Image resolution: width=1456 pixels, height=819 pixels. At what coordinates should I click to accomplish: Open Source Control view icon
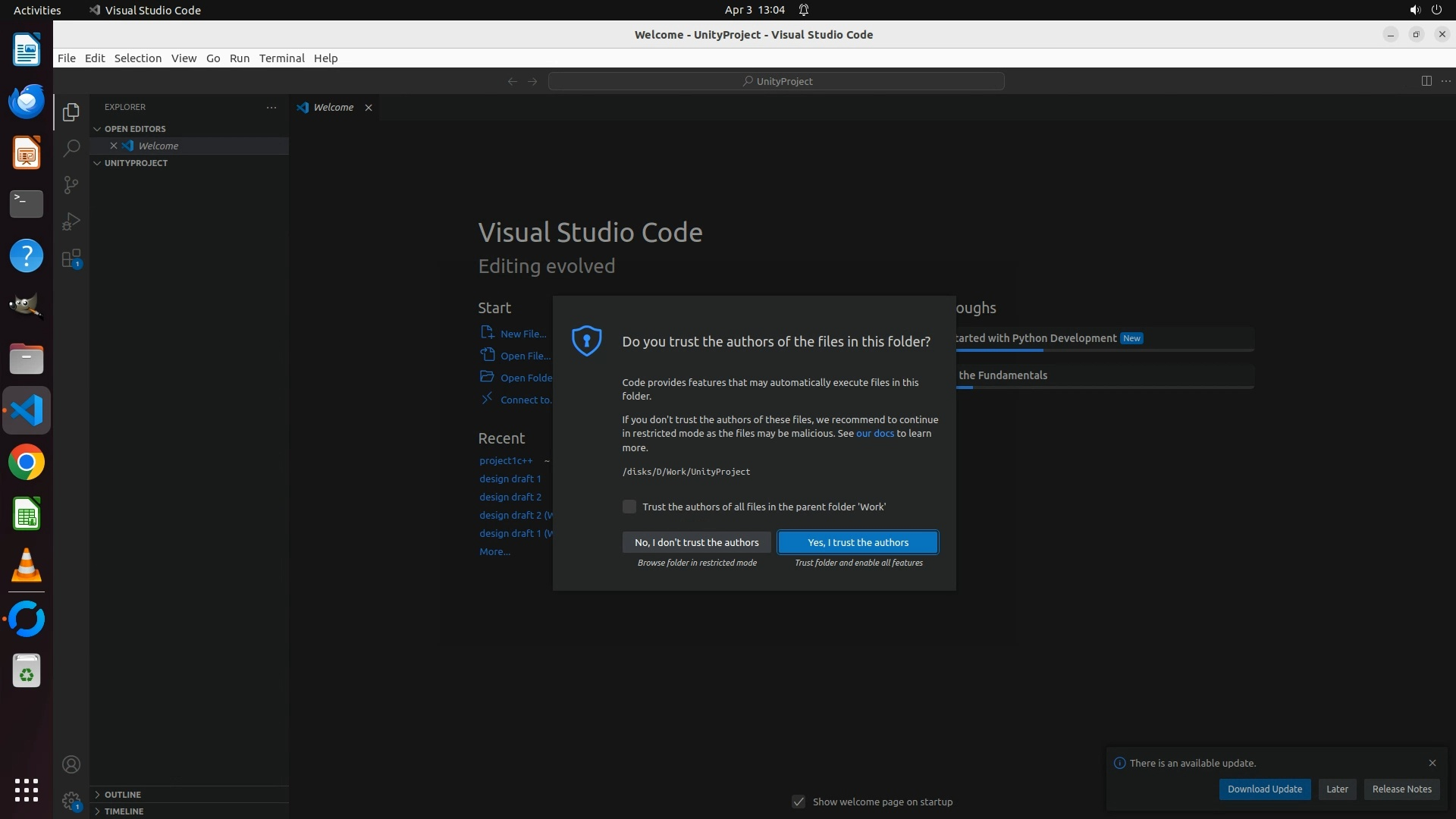(71, 185)
